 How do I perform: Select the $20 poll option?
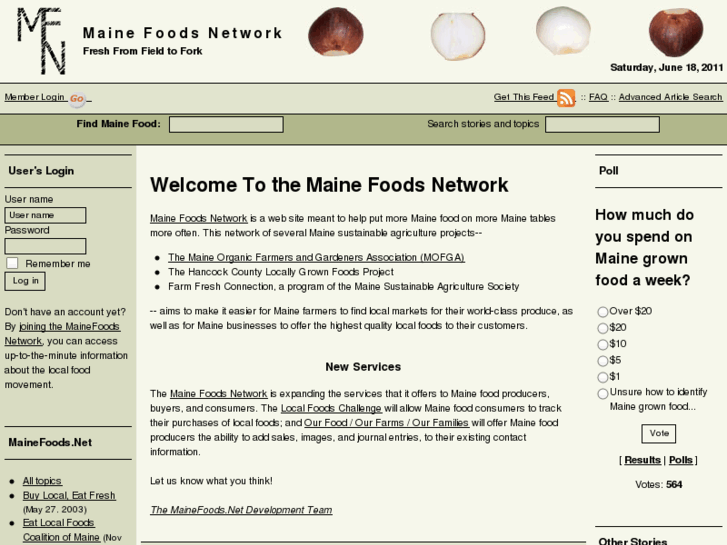pos(603,328)
